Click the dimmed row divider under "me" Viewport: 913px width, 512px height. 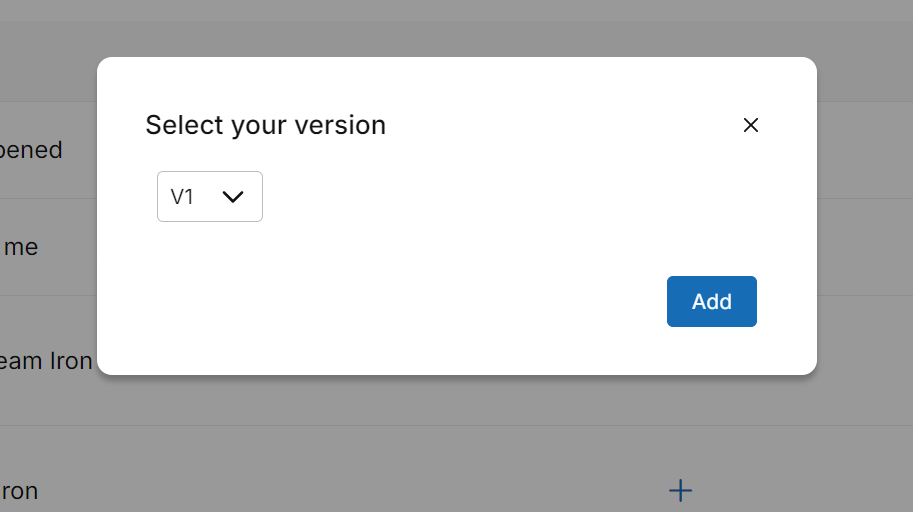(x=48, y=295)
